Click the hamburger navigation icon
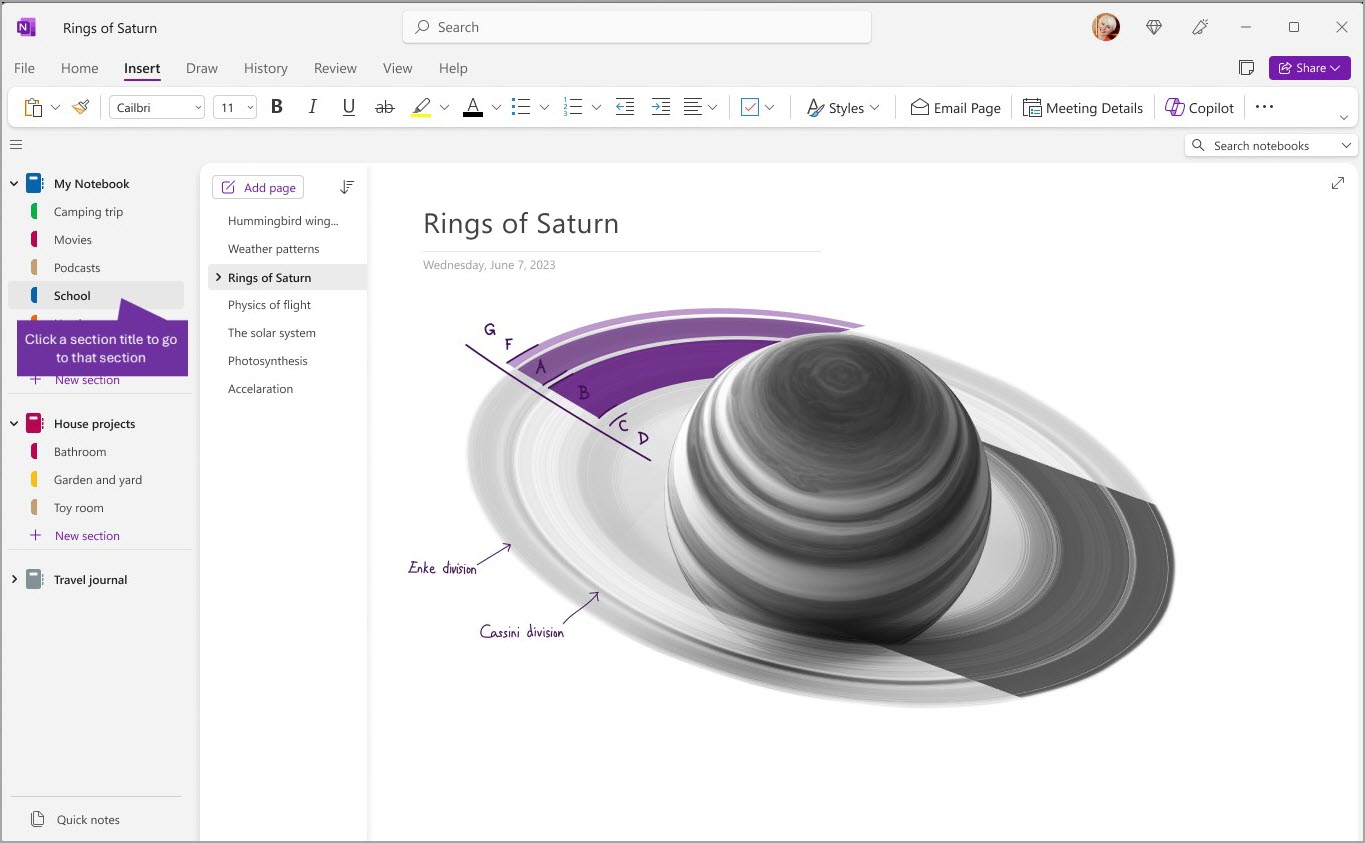 (x=16, y=144)
